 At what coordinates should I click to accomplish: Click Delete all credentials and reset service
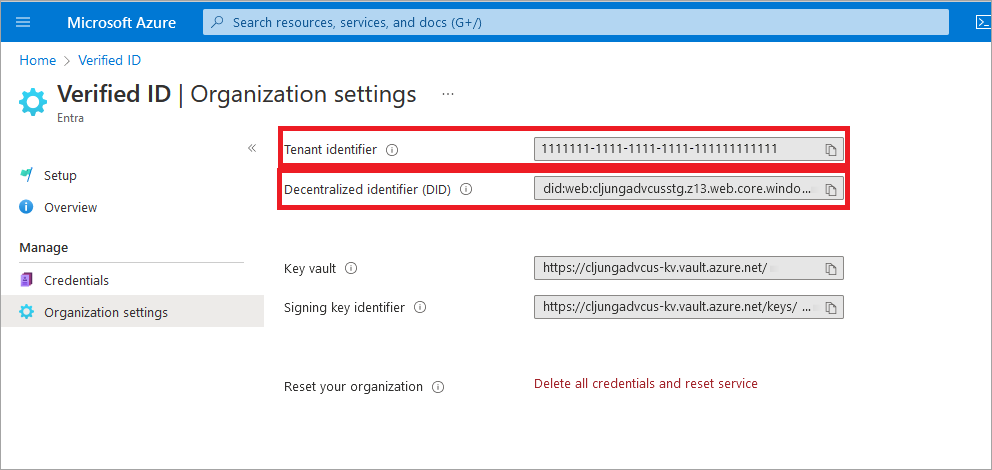pos(646,383)
